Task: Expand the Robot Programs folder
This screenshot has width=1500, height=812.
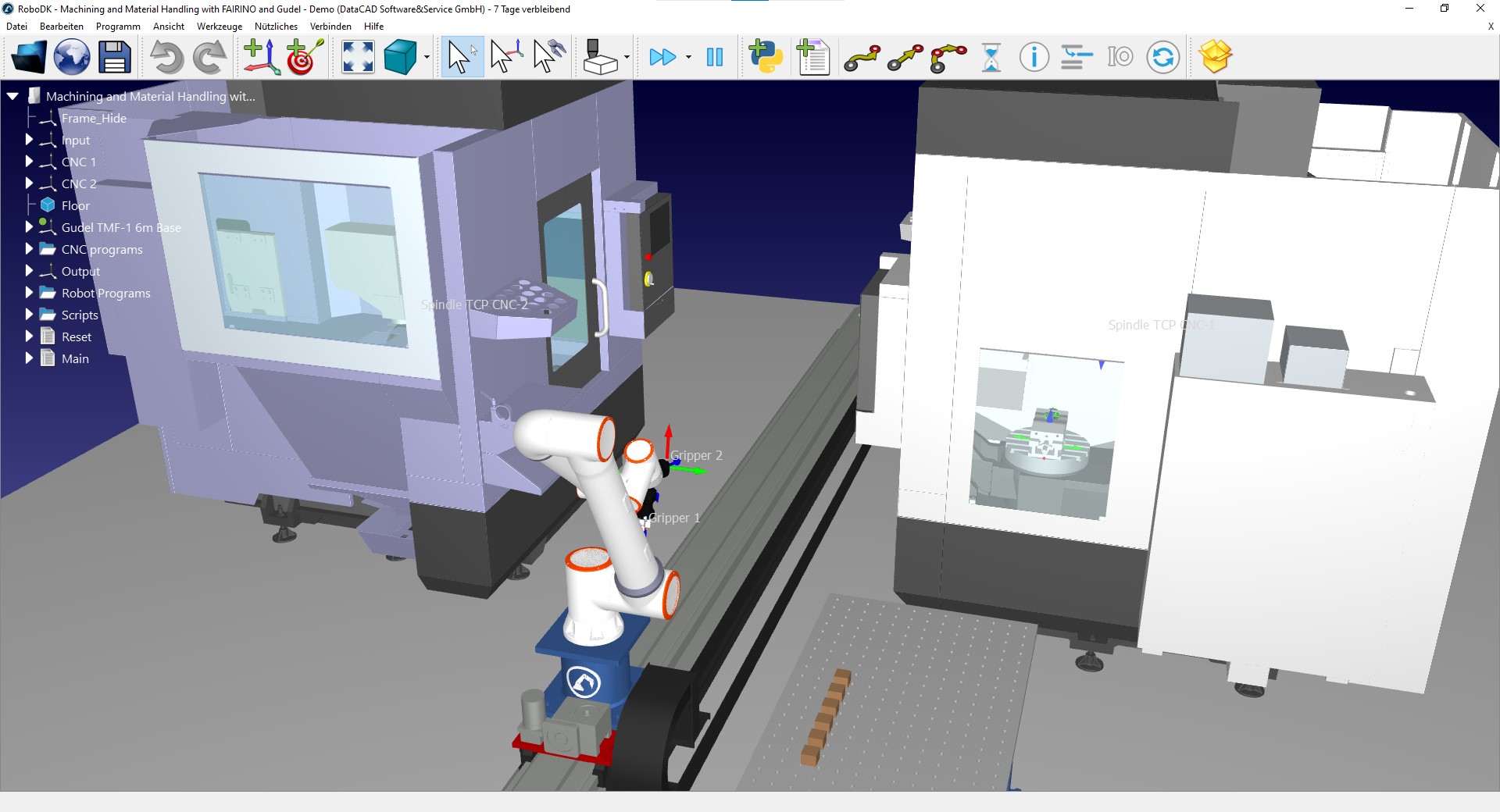Action: [x=29, y=293]
